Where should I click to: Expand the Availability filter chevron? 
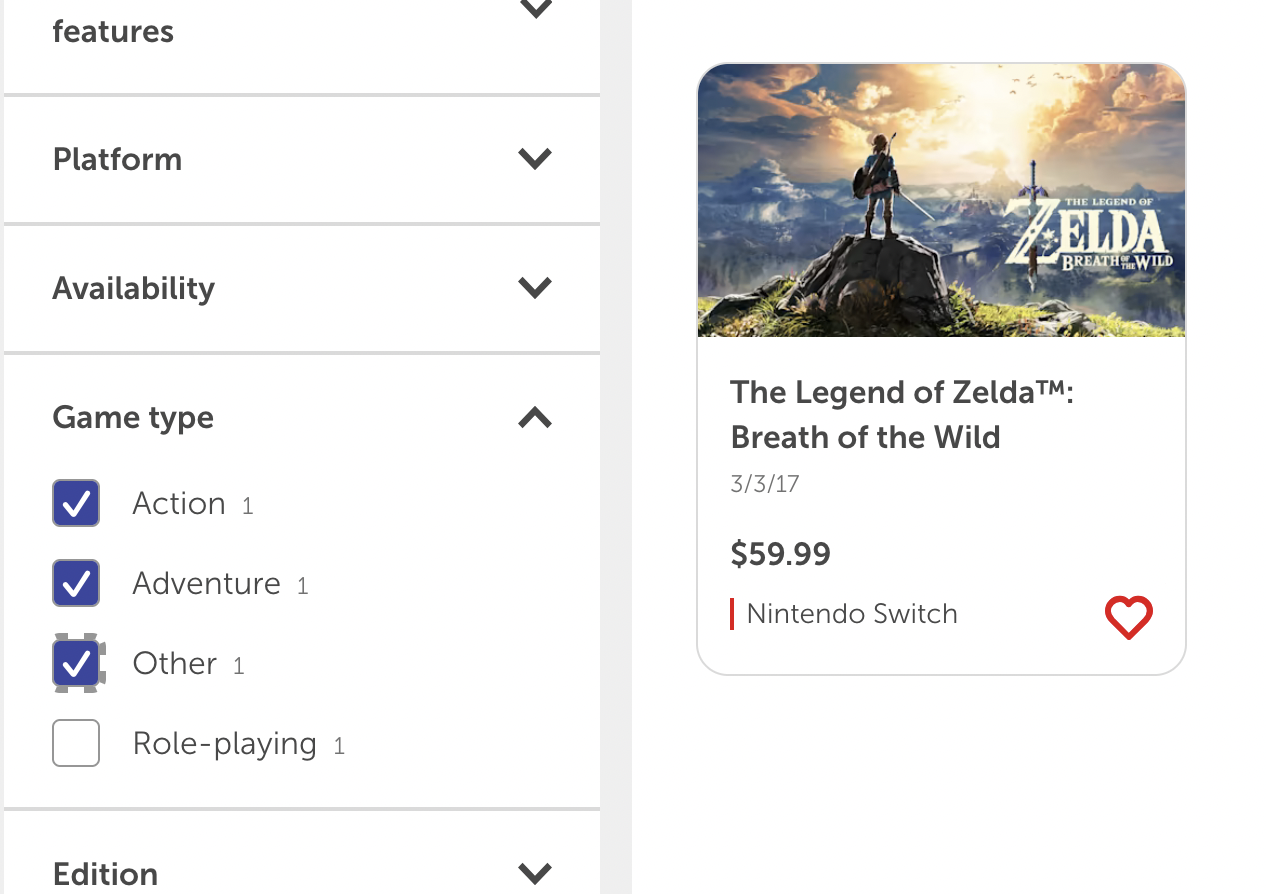(x=535, y=287)
